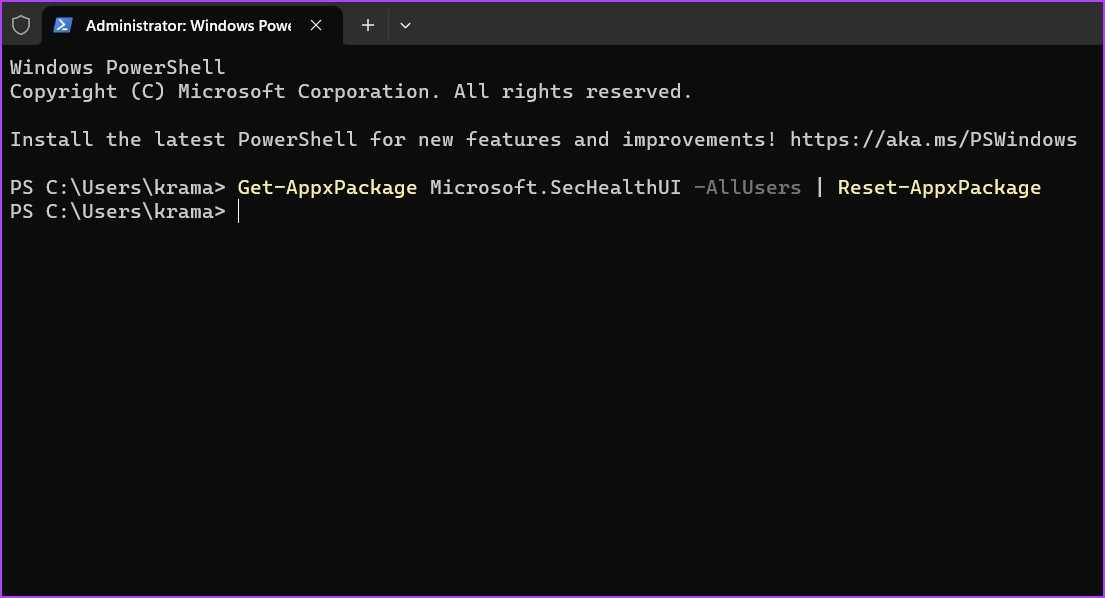Click the first PS C:\Users\krama> prompt
The image size is (1105, 598).
[117, 188]
